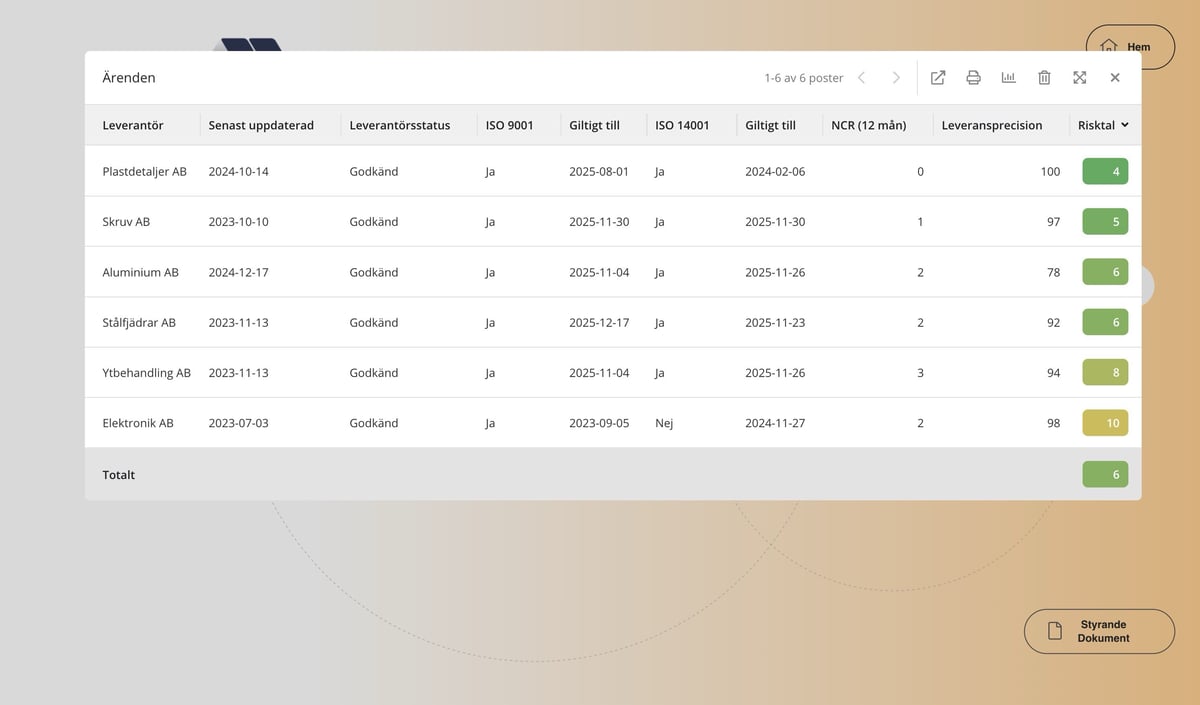Open the records in a new window
This screenshot has height=705, width=1200.
[938, 78]
